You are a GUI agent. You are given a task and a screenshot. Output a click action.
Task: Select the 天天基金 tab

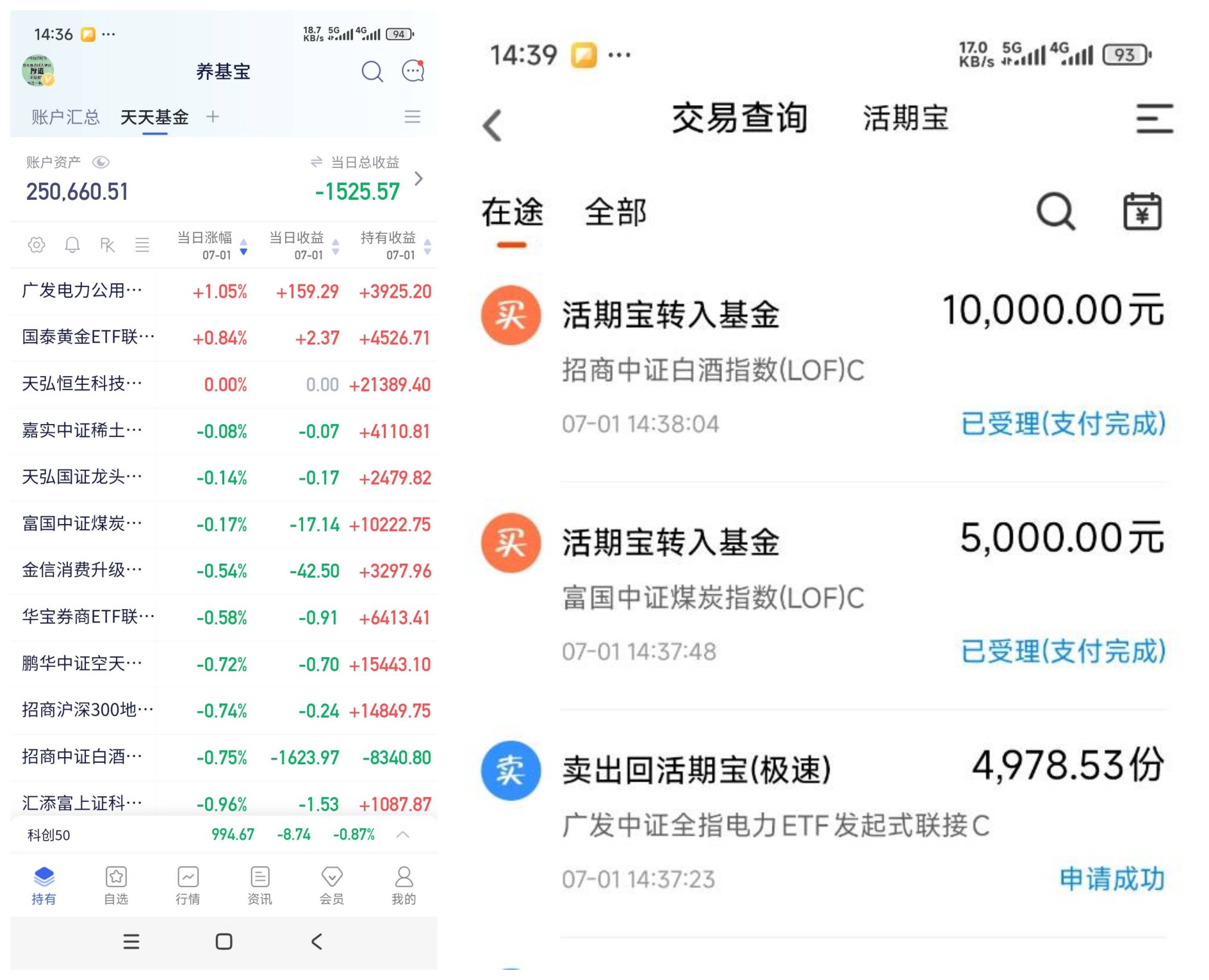click(154, 117)
